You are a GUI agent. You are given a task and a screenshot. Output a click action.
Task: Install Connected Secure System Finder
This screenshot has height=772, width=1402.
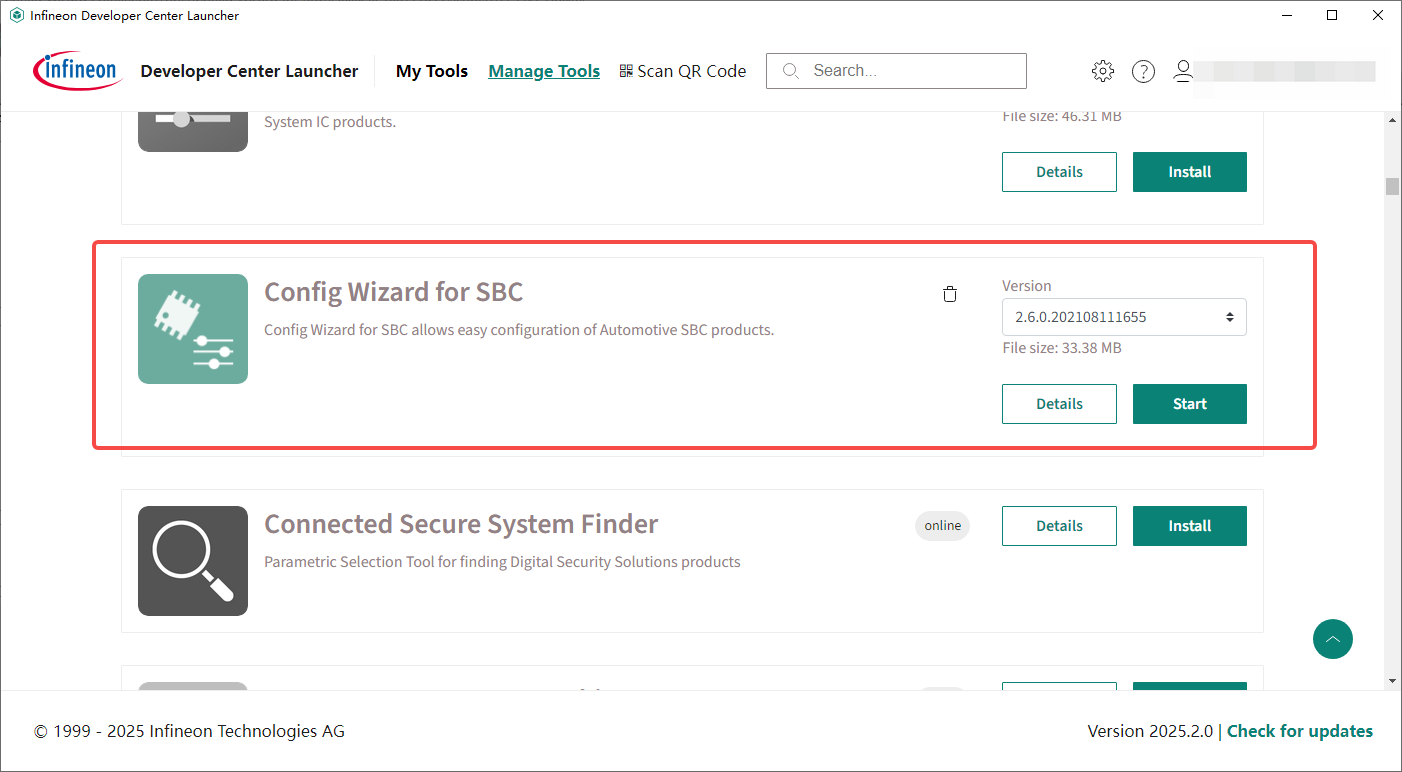(1190, 526)
